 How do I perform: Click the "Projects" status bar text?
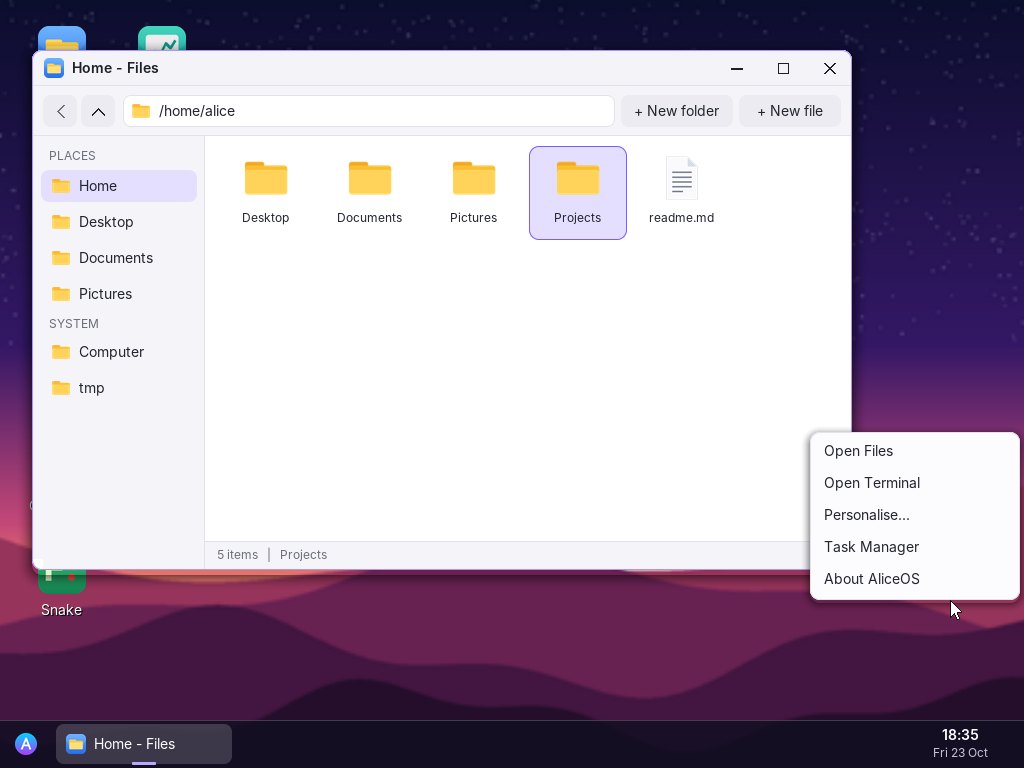click(304, 554)
